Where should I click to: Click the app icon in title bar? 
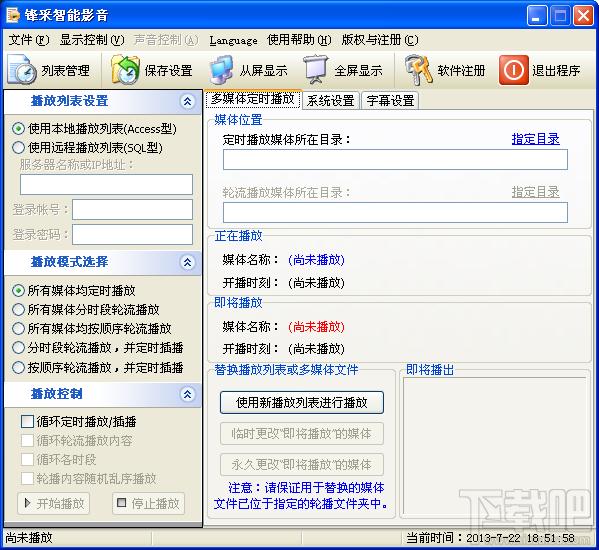[13, 15]
